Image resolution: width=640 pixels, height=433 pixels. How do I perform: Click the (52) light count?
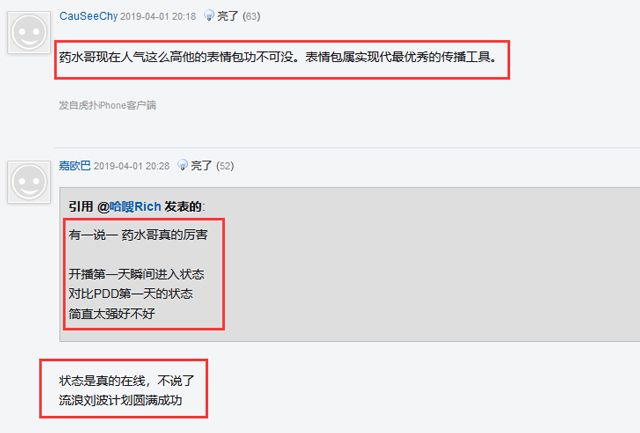(x=225, y=166)
